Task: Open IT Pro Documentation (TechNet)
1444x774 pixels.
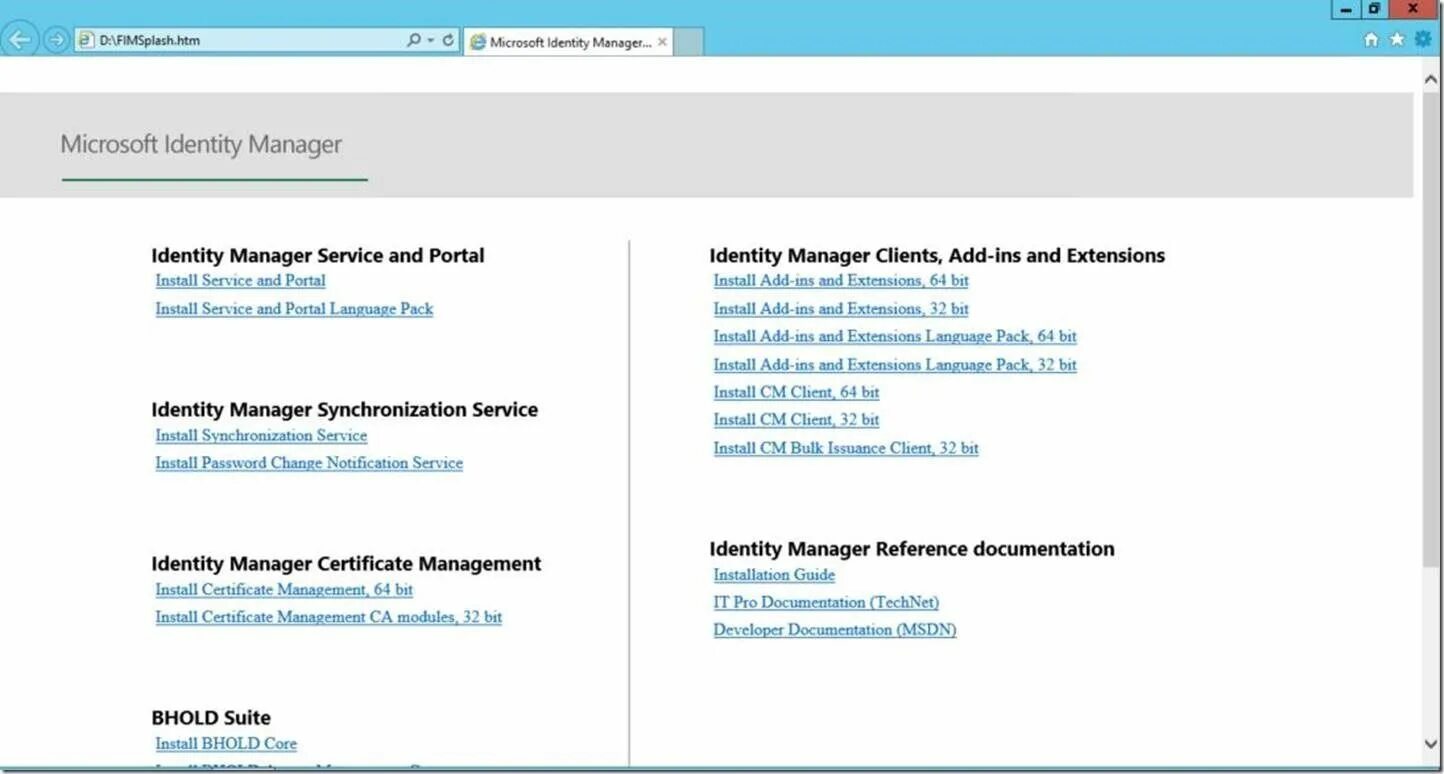Action: click(826, 602)
